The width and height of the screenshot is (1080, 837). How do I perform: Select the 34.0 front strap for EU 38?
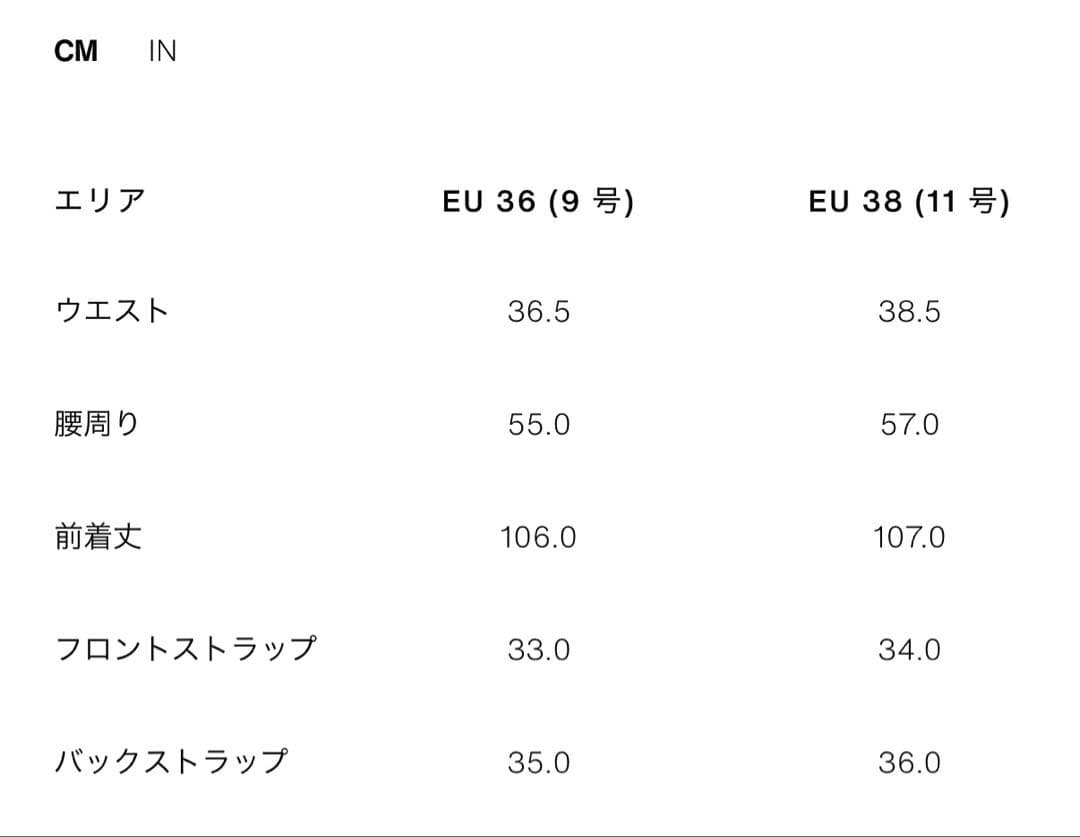912,650
